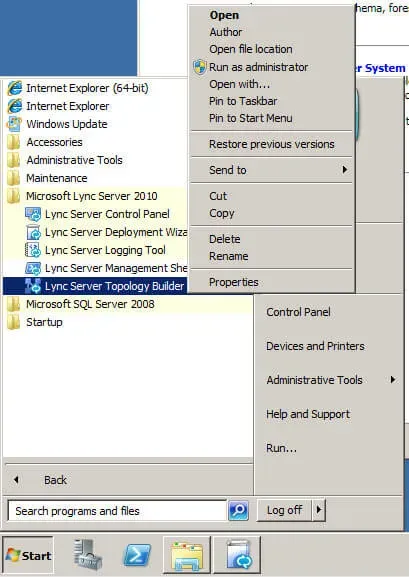Click the Microsoft Lync Server 2010 folder icon

(x=14, y=196)
